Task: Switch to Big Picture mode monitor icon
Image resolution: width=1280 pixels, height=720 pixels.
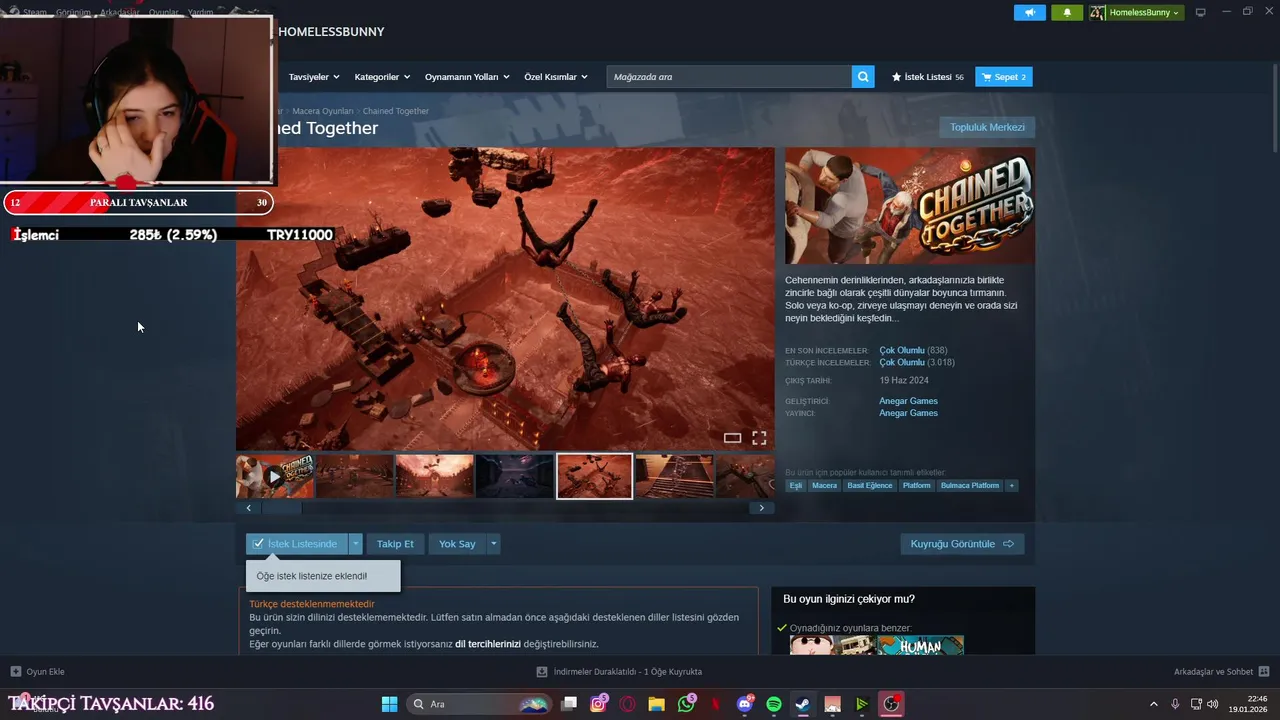Action: coord(1201,12)
